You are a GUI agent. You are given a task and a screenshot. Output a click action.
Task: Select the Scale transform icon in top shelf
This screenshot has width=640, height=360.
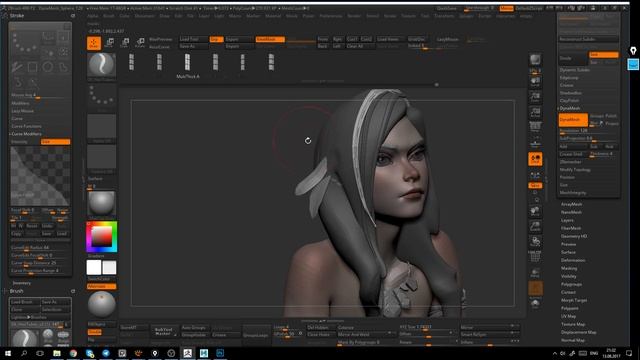coord(125,42)
